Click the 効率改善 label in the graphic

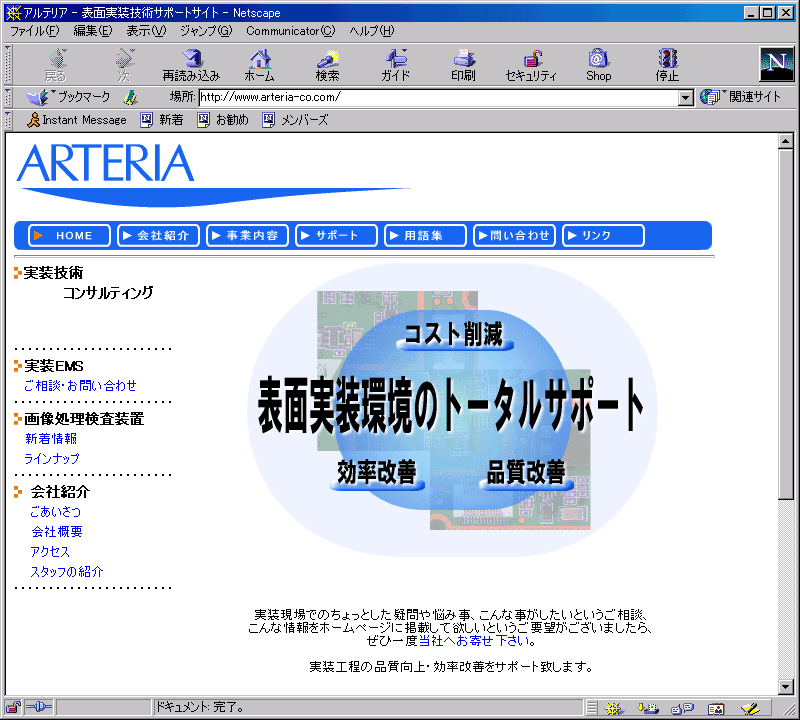[377, 473]
